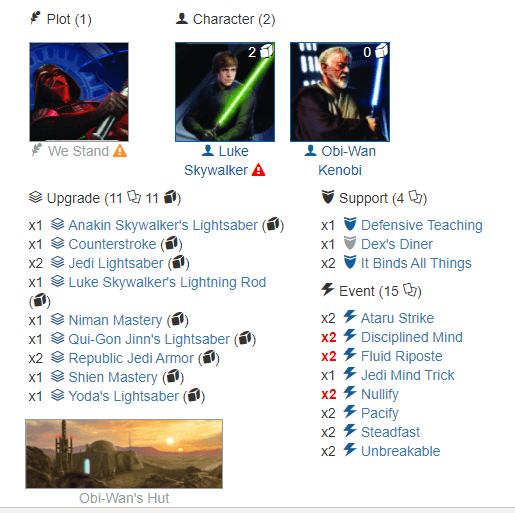
Task: Select the Qui-Gon Jinn's Lightsaber link
Action: 149,339
